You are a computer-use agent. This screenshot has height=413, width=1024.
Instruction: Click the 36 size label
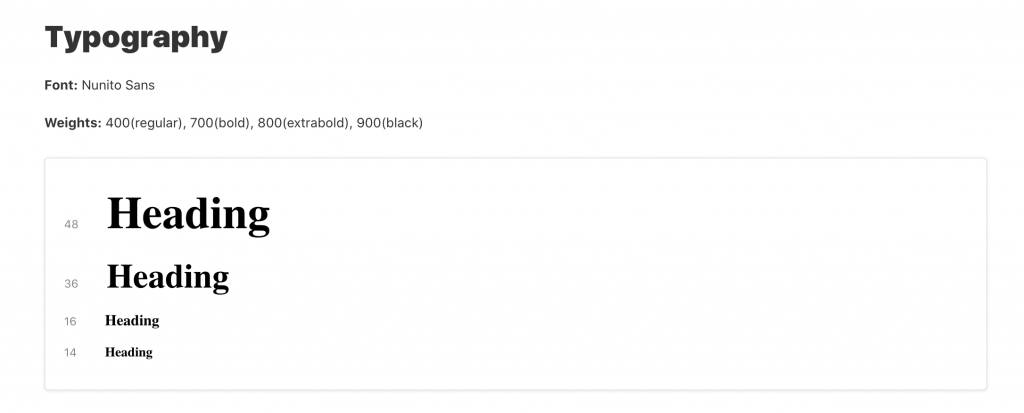[x=71, y=284]
